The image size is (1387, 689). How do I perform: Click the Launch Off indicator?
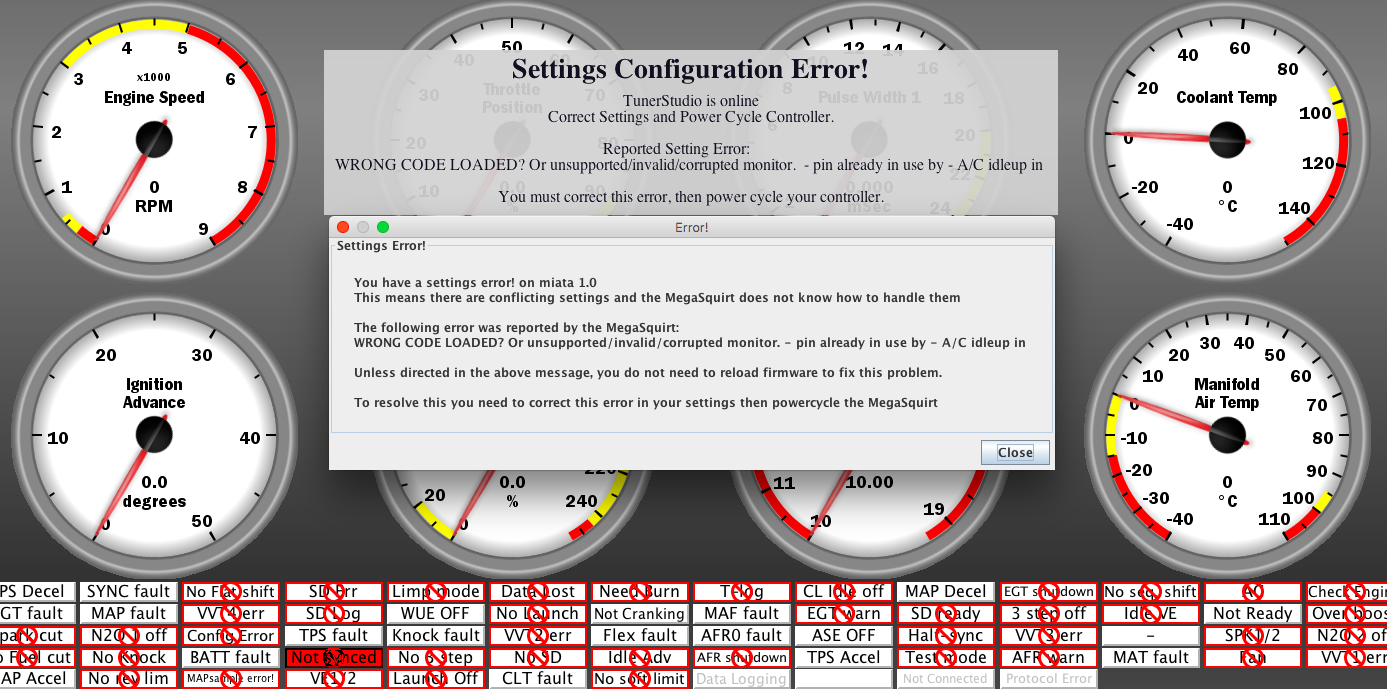[435, 679]
